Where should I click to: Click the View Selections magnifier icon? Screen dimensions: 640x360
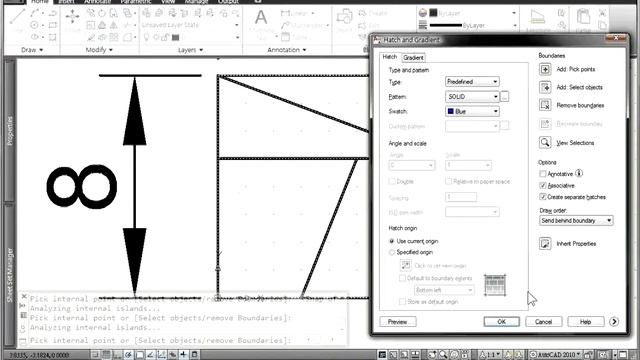(545, 143)
